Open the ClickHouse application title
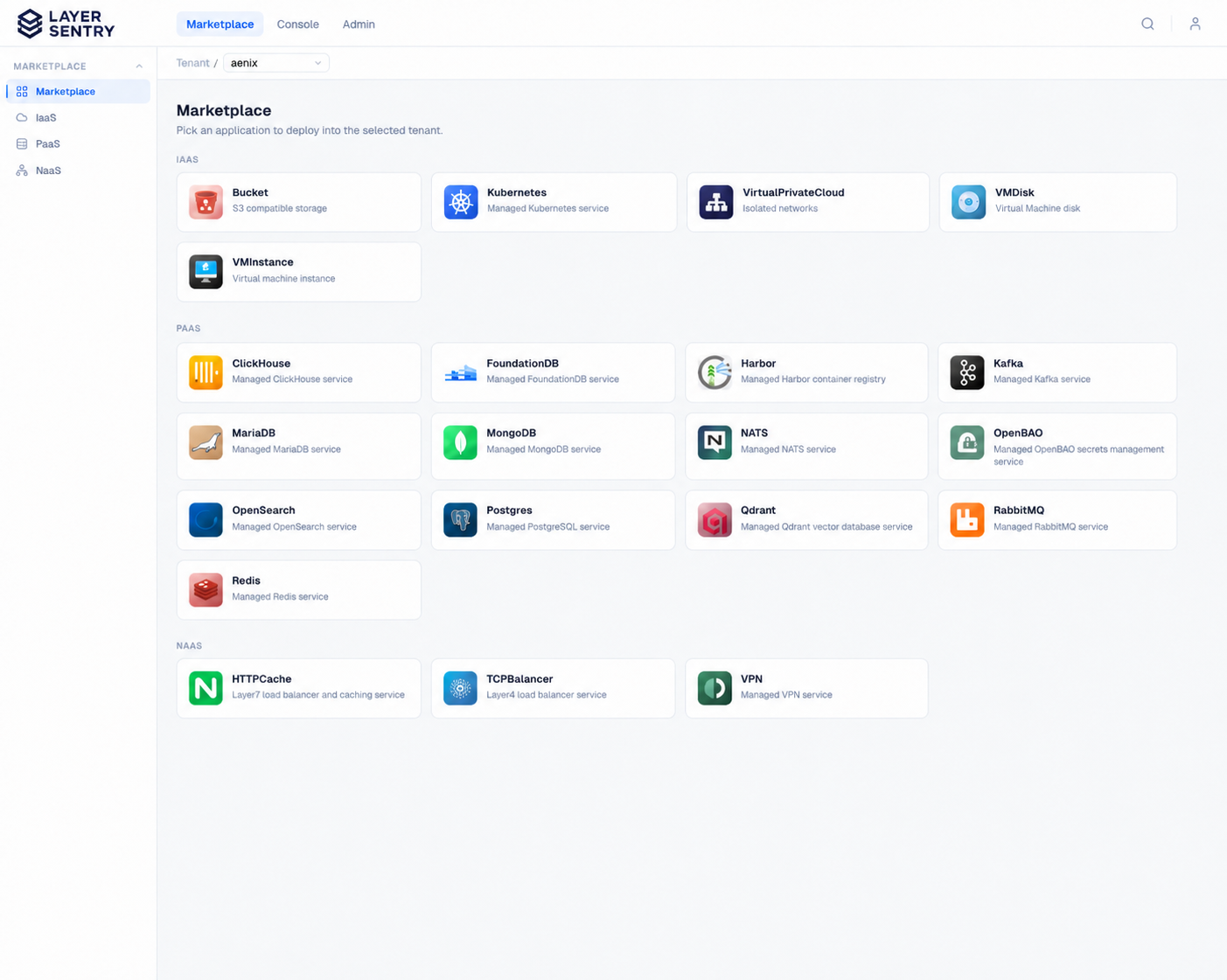Image resolution: width=1227 pixels, height=980 pixels. point(261,364)
